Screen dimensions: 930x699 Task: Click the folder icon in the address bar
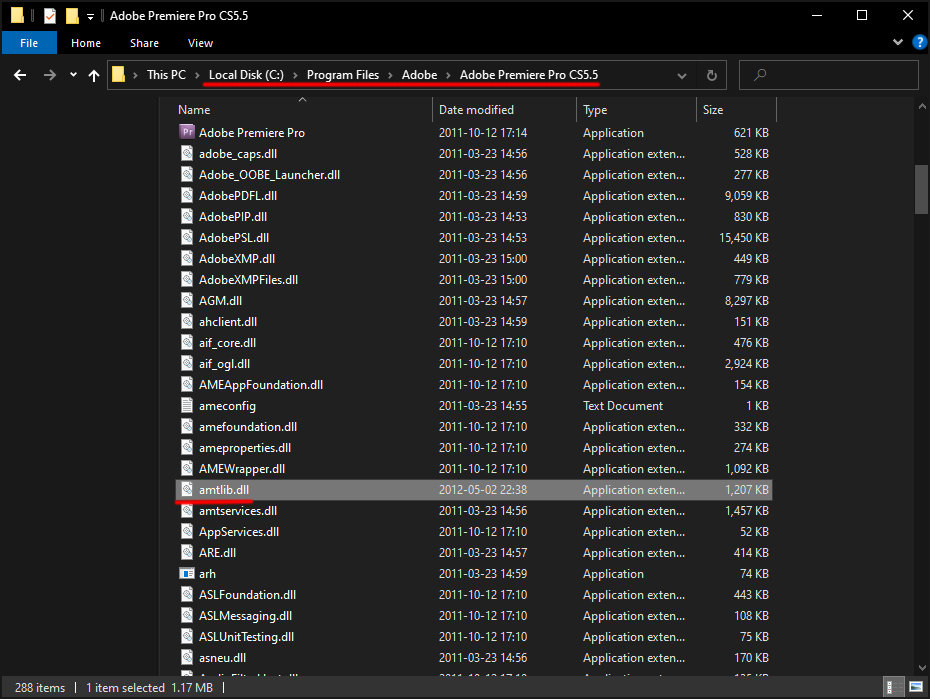[x=119, y=75]
